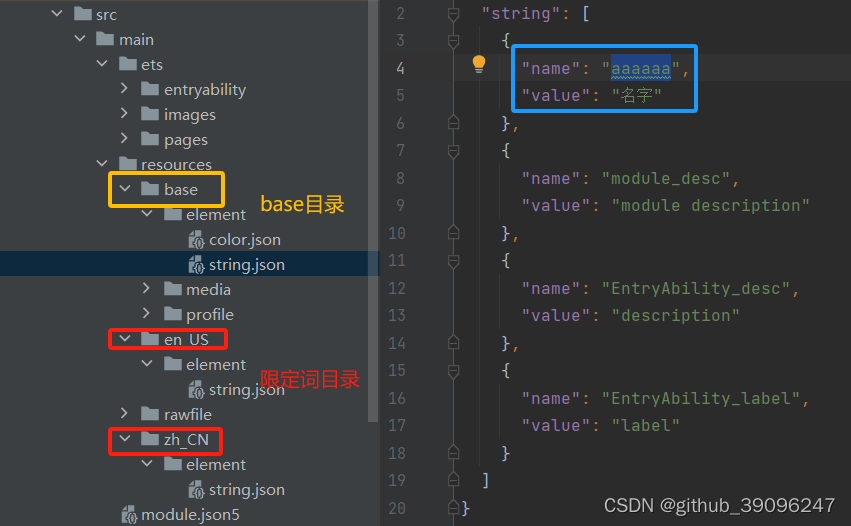Expand the media folder
Viewport: 851px width, 526px height.
146,288
